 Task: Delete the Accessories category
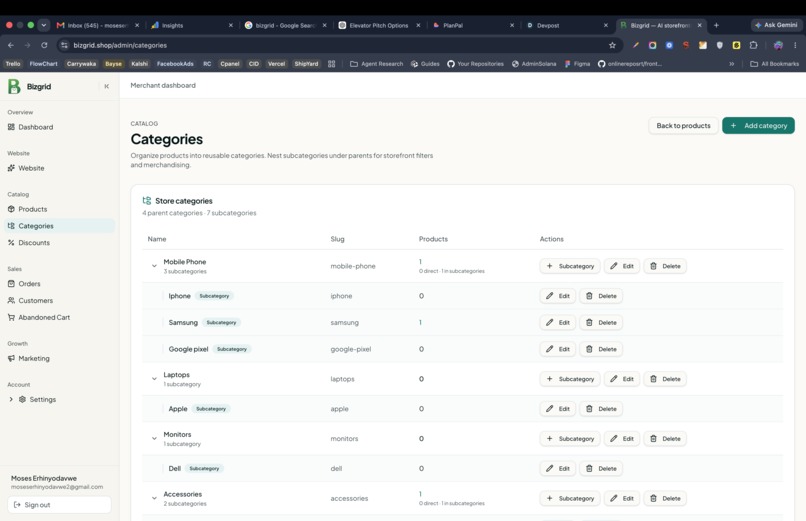(665, 498)
